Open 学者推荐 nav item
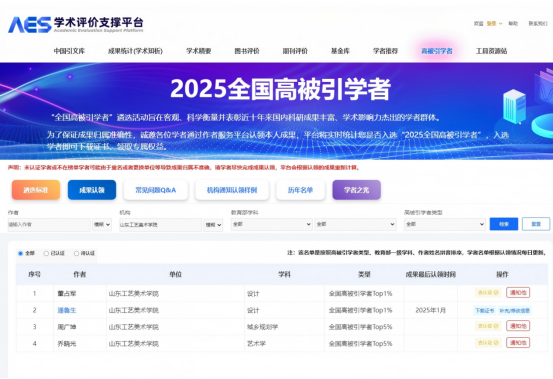The height and width of the screenshot is (379, 553). pyautogui.click(x=385, y=51)
